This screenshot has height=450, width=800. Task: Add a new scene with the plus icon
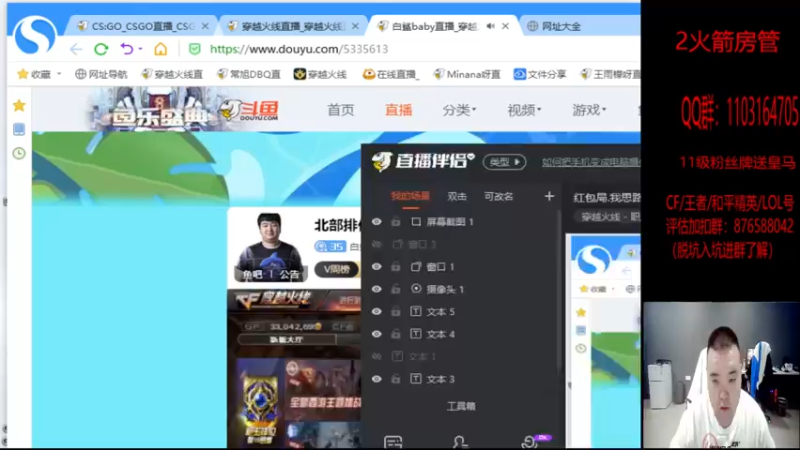tap(549, 196)
